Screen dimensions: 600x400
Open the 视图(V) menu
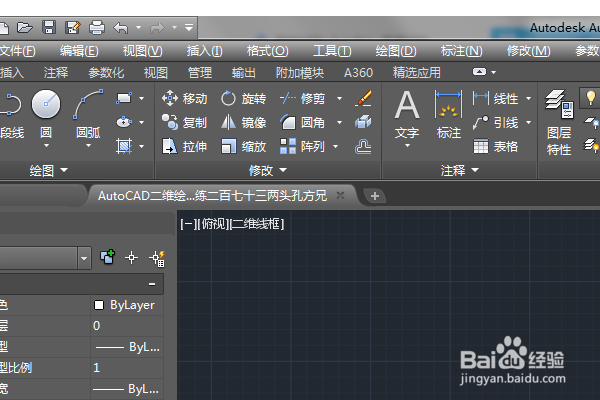coord(142,51)
